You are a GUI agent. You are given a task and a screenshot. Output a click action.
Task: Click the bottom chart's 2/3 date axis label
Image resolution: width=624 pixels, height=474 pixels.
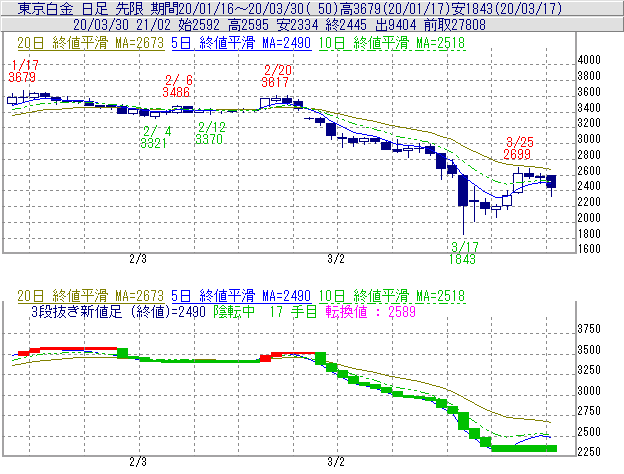coord(138,462)
